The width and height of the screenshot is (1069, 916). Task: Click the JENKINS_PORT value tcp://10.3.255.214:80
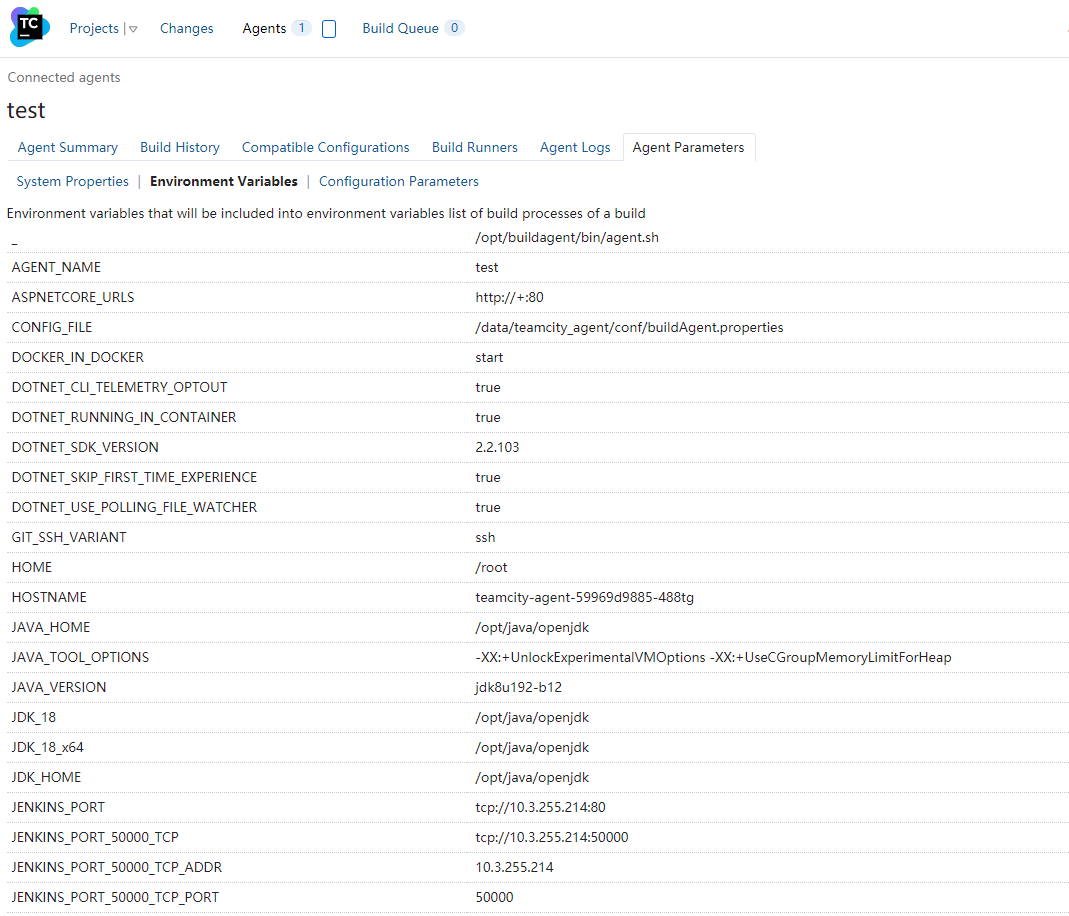pyautogui.click(x=540, y=807)
